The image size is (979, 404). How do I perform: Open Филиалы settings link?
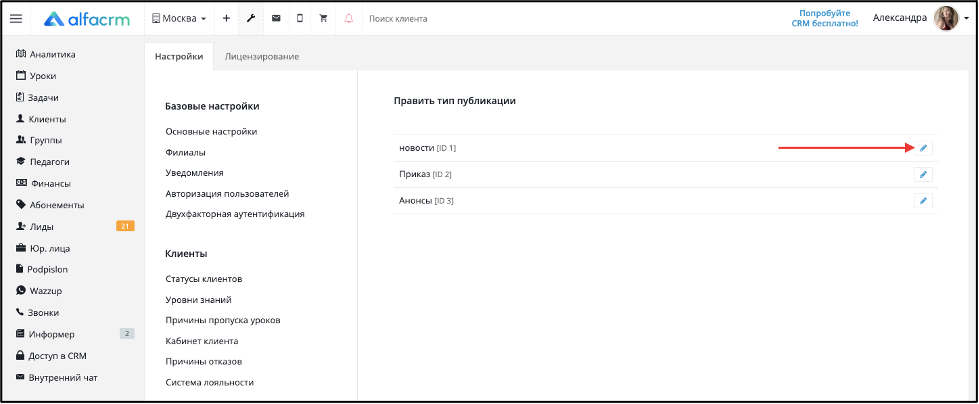[x=185, y=152]
